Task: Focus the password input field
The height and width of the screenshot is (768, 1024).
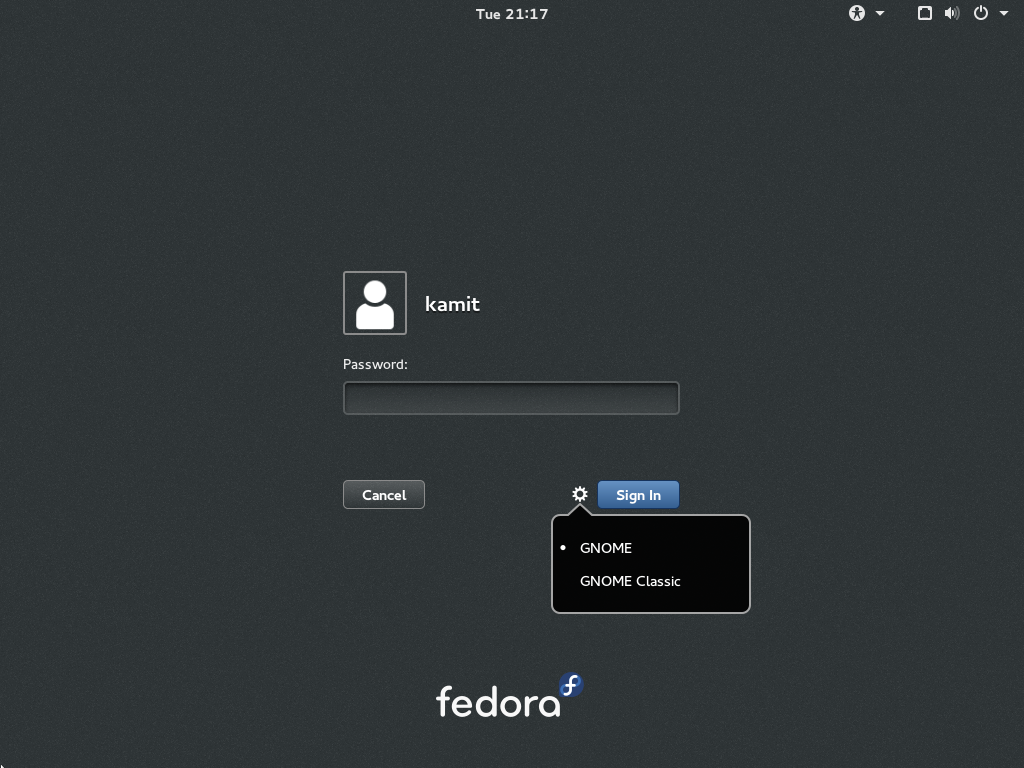Action: [511, 398]
